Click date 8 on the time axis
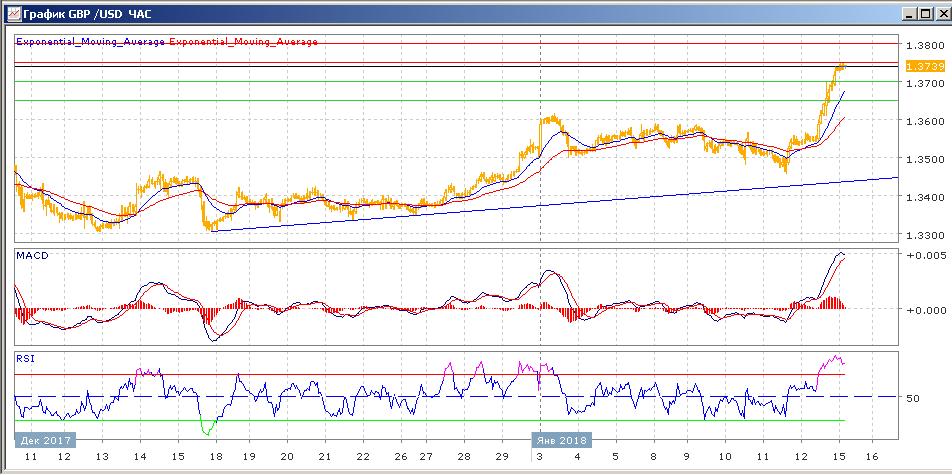The width and height of the screenshot is (952, 475). tap(653, 456)
